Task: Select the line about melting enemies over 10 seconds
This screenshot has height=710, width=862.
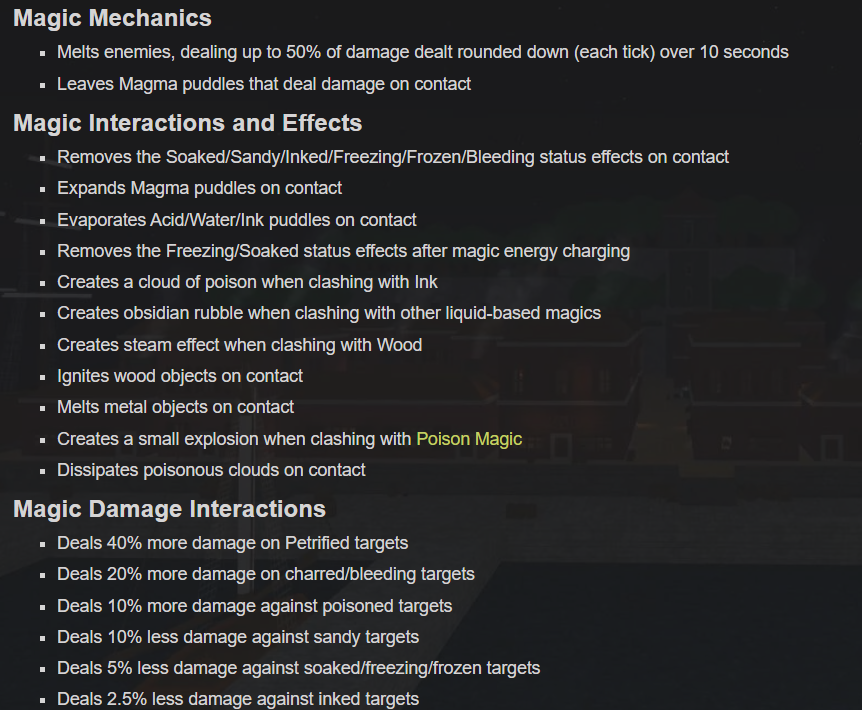Action: point(423,52)
